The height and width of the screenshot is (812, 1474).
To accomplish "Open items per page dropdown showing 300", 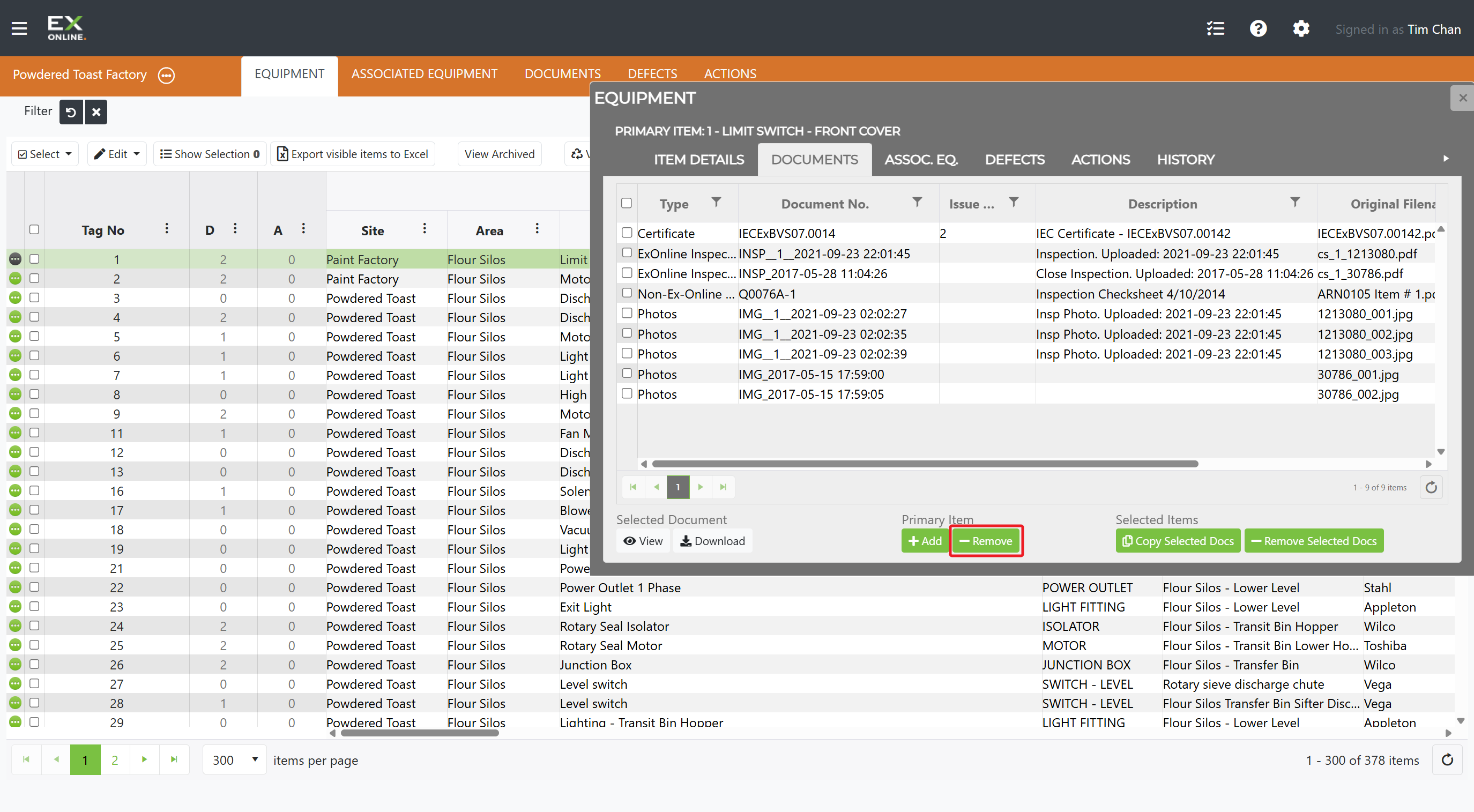I will (x=235, y=760).
